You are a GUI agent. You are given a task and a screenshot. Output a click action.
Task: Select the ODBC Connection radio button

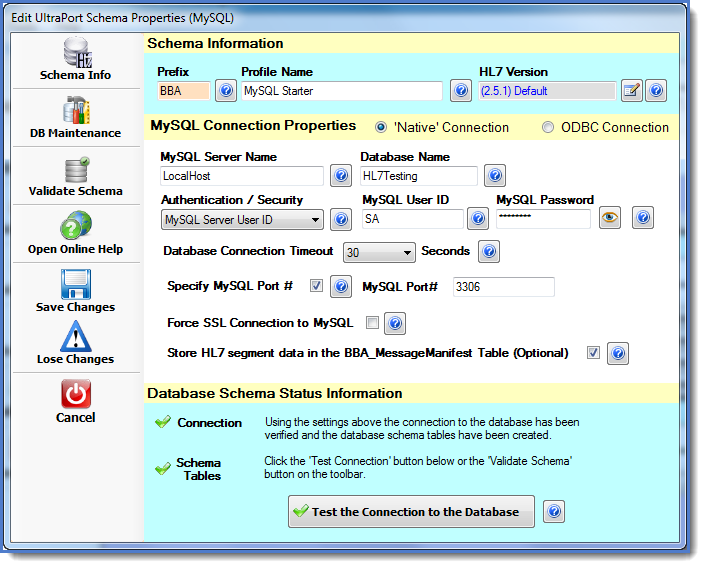pos(548,128)
